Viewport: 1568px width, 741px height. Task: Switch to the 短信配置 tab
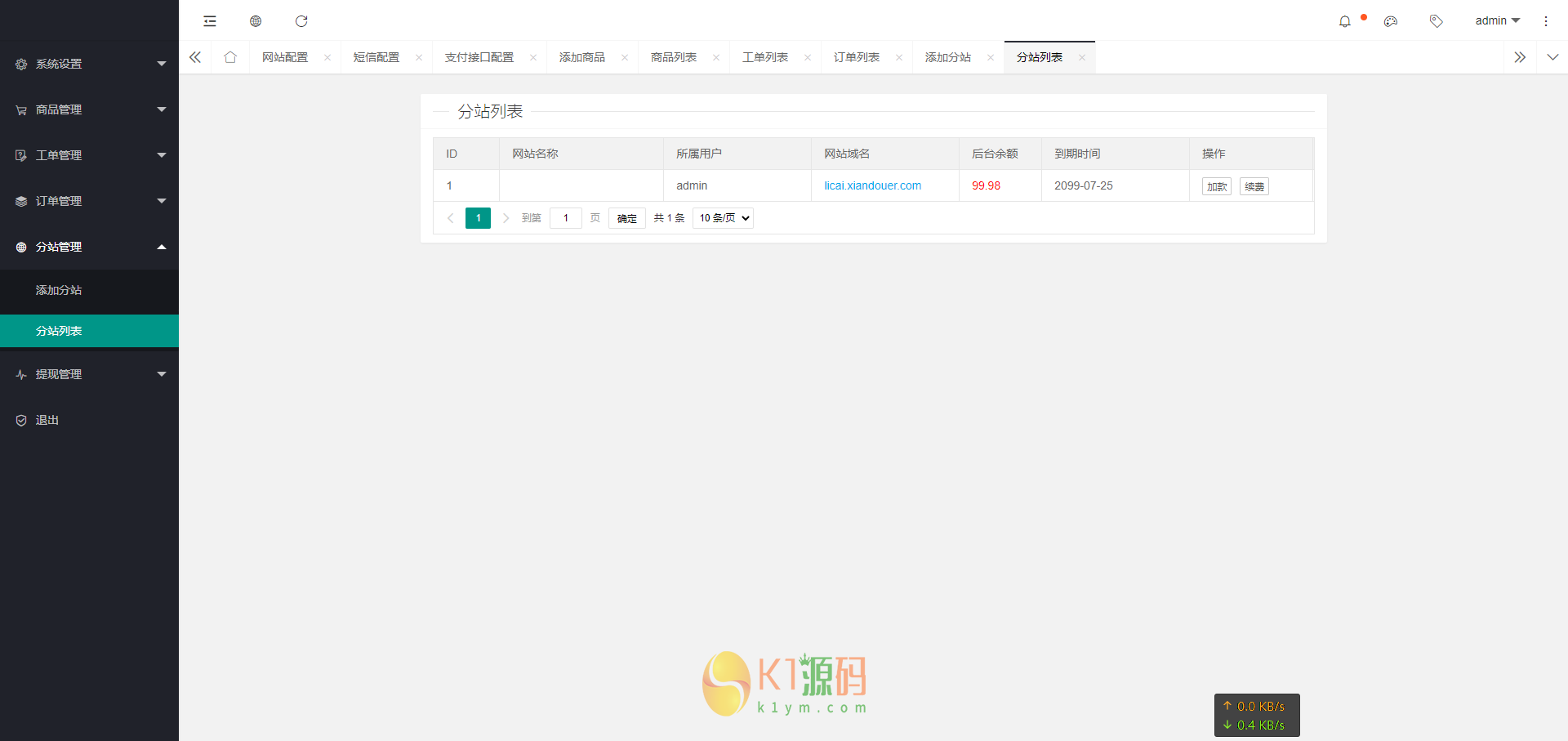(x=376, y=57)
